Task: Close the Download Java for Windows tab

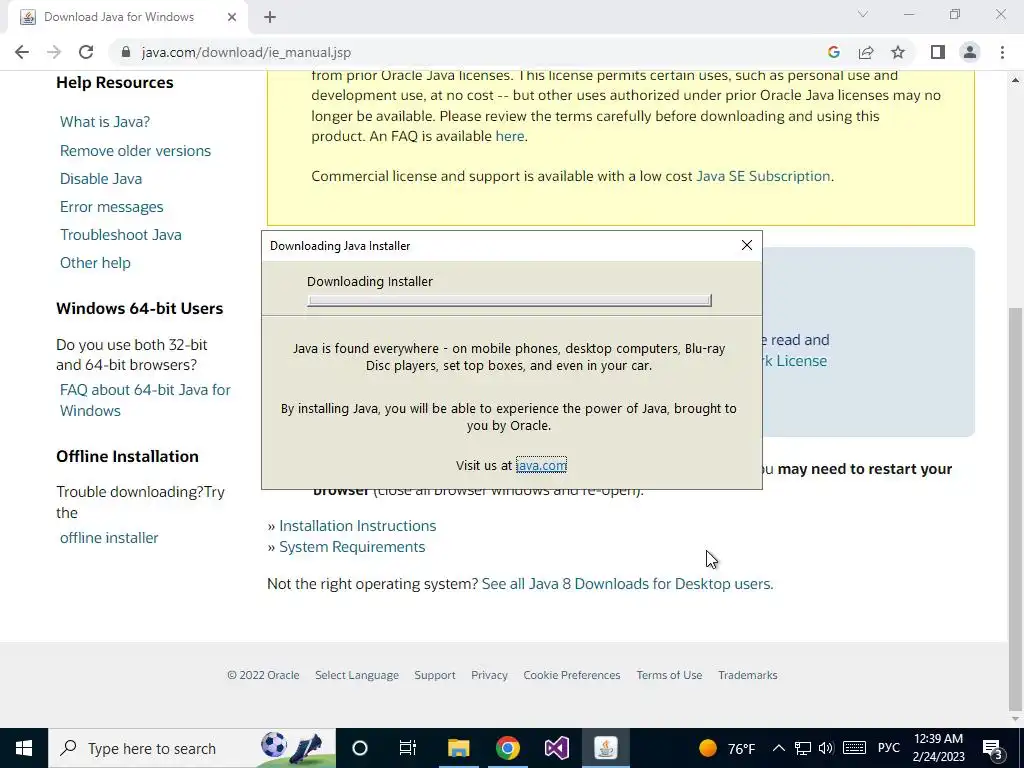Action: [232, 18]
